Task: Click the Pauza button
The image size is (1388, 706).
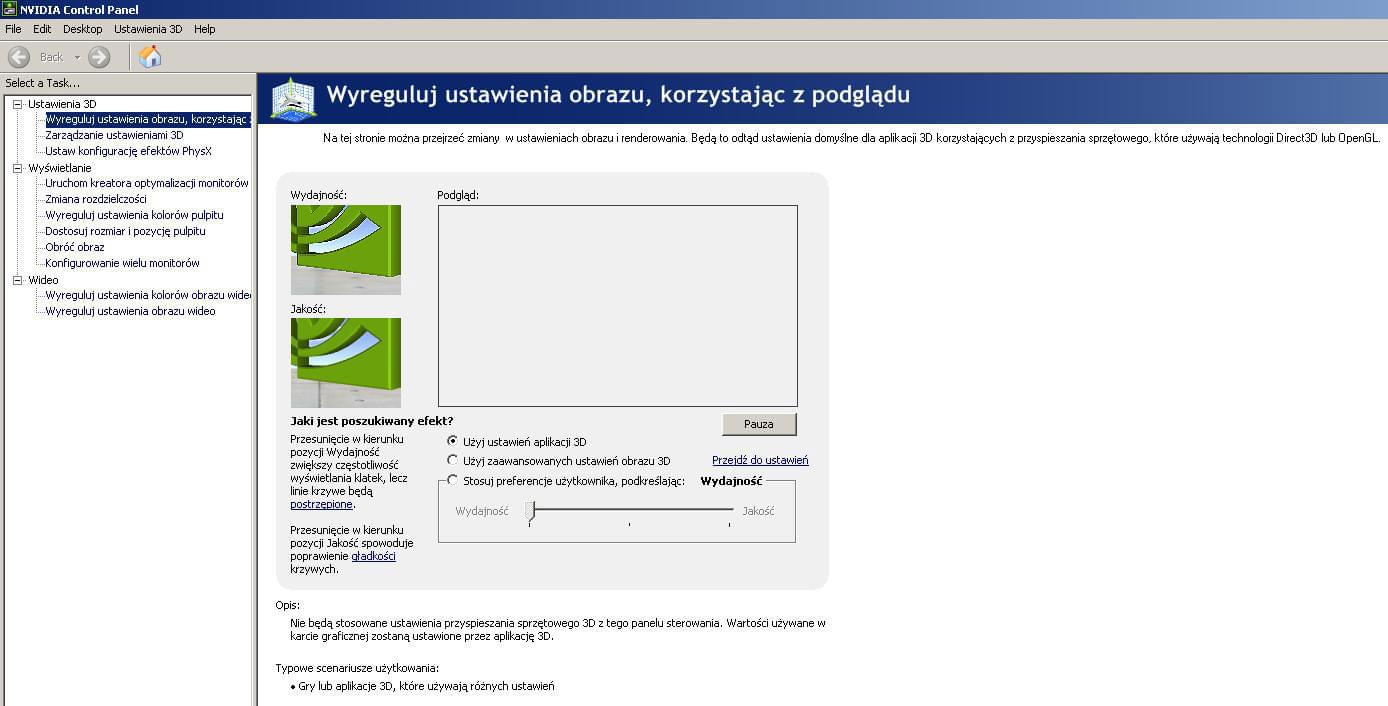Action: [759, 424]
